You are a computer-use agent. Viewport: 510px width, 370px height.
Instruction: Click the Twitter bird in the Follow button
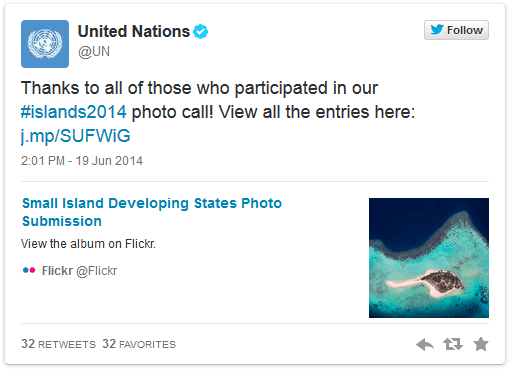pos(437,30)
